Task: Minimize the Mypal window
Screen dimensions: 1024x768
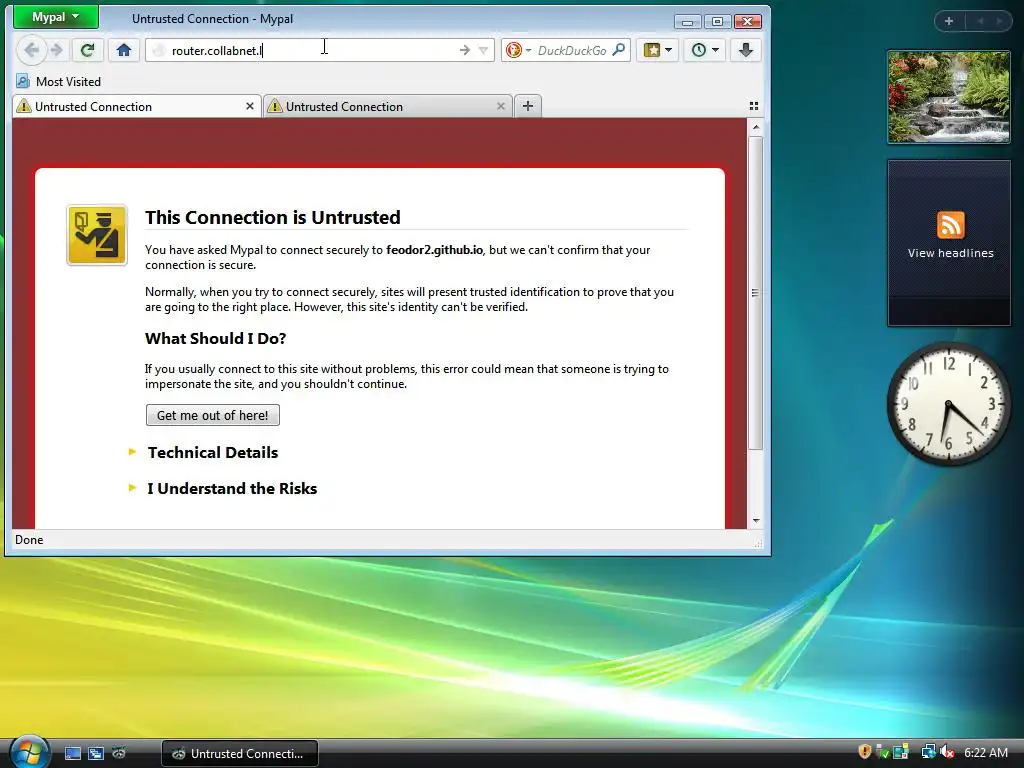Action: click(687, 22)
